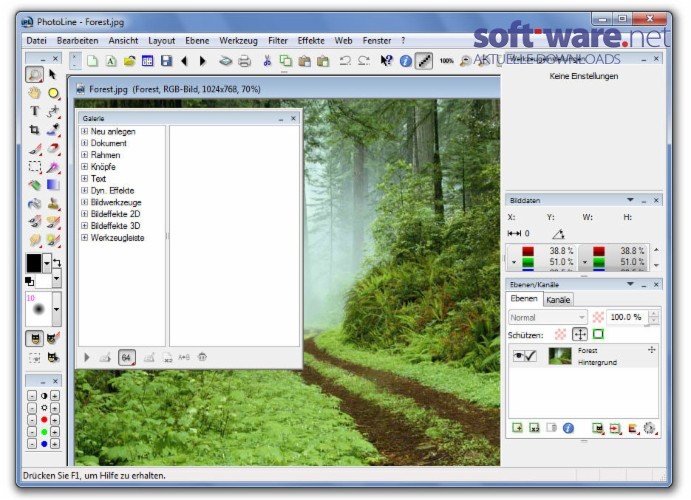Image resolution: width=691 pixels, height=500 pixels.
Task: Set zoom to 100% in toolbar
Action: coord(446,61)
